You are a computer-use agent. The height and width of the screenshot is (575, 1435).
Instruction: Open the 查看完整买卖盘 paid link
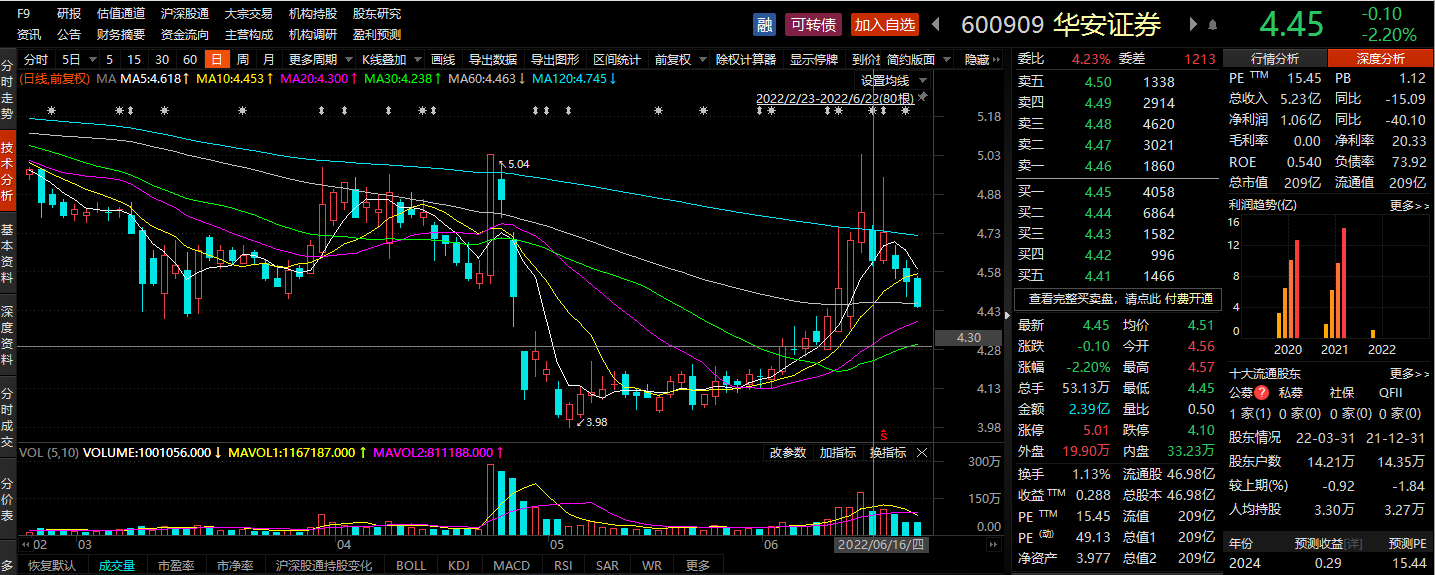(x=1117, y=299)
